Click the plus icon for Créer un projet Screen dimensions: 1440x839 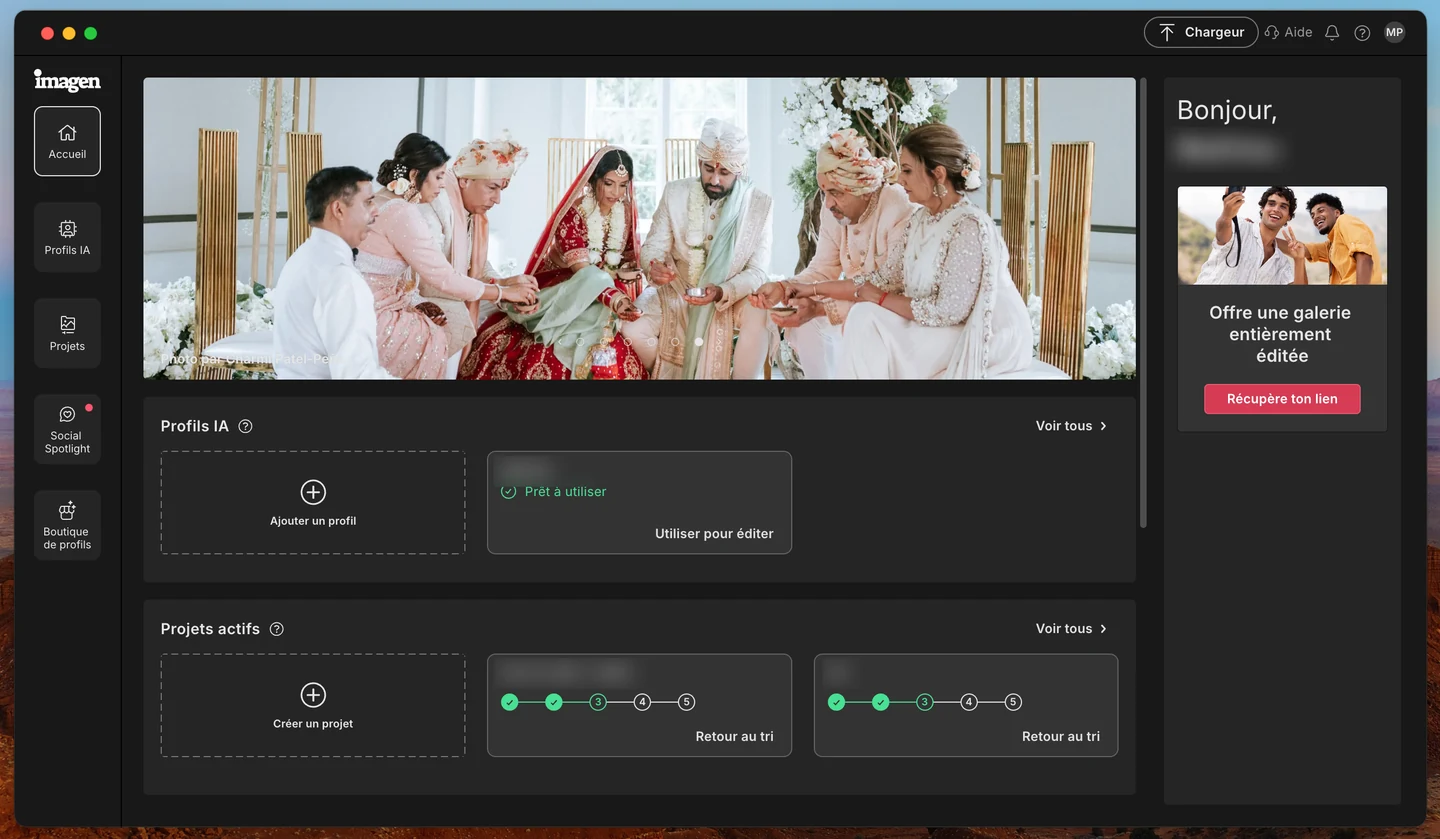pyautogui.click(x=313, y=695)
